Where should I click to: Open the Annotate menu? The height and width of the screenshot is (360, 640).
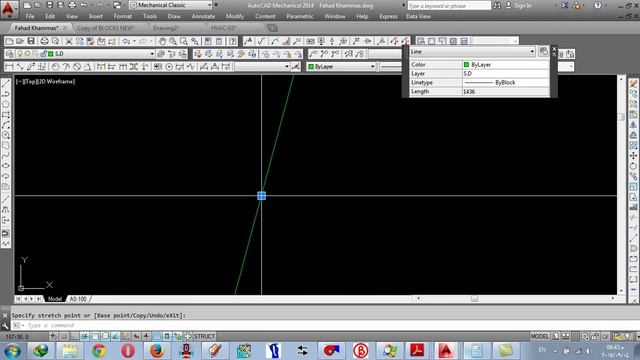pos(203,16)
